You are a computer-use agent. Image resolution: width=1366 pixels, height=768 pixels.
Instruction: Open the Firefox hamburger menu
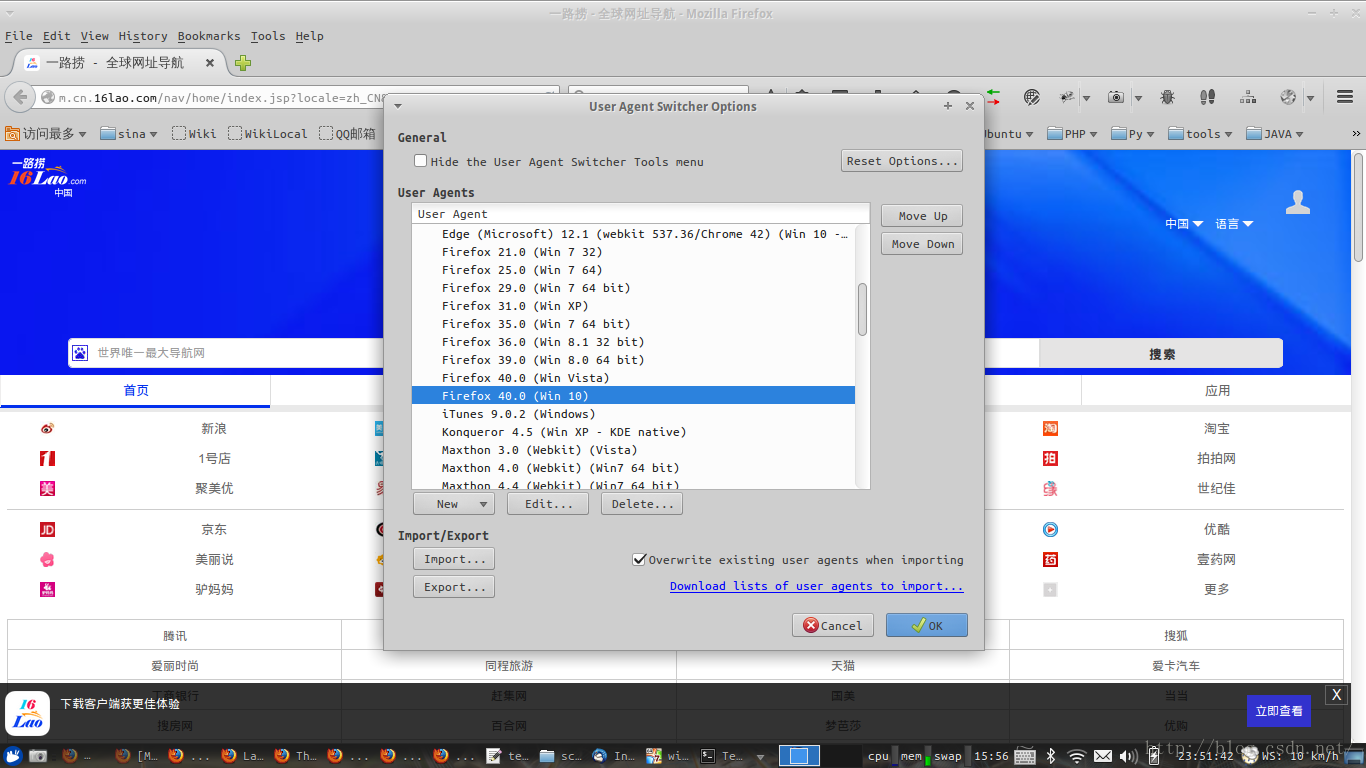(x=1344, y=97)
